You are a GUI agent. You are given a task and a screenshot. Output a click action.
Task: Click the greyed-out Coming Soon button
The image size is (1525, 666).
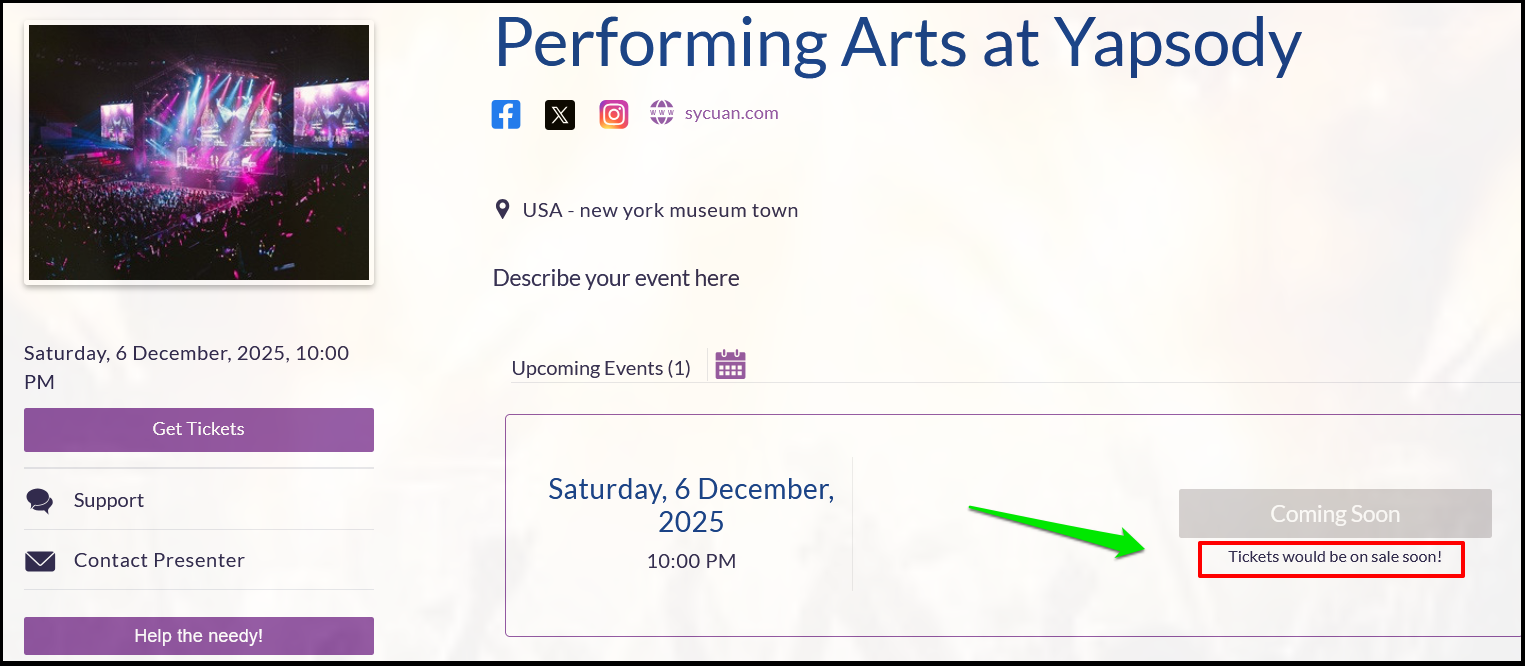1335,514
